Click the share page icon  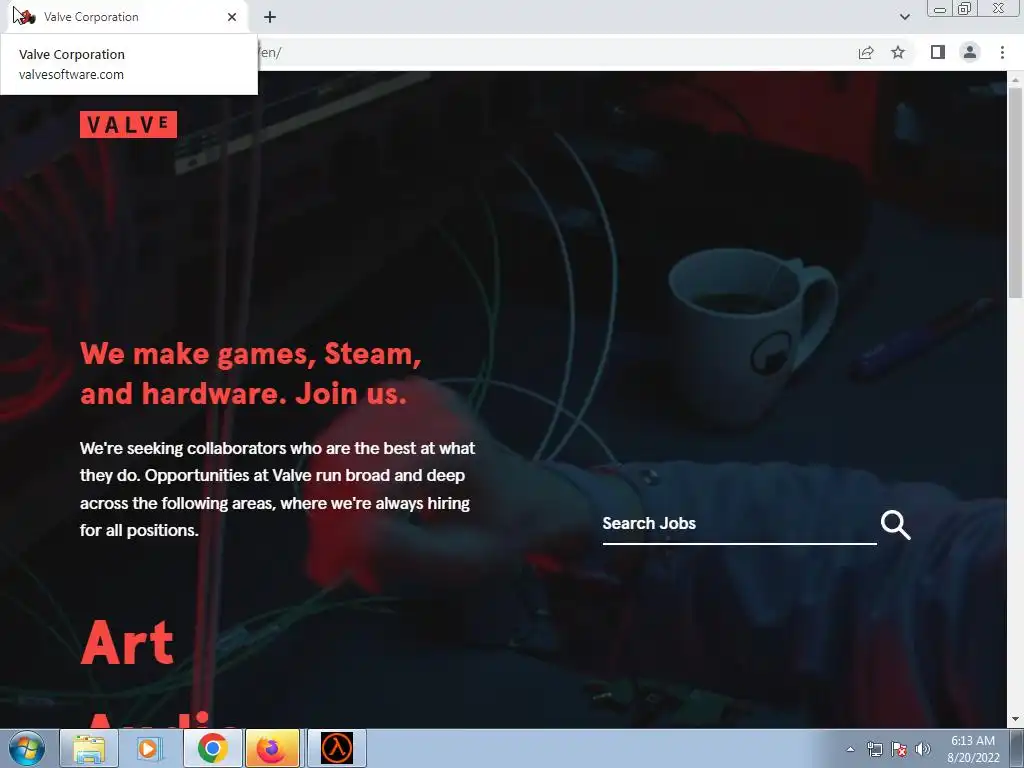click(866, 52)
